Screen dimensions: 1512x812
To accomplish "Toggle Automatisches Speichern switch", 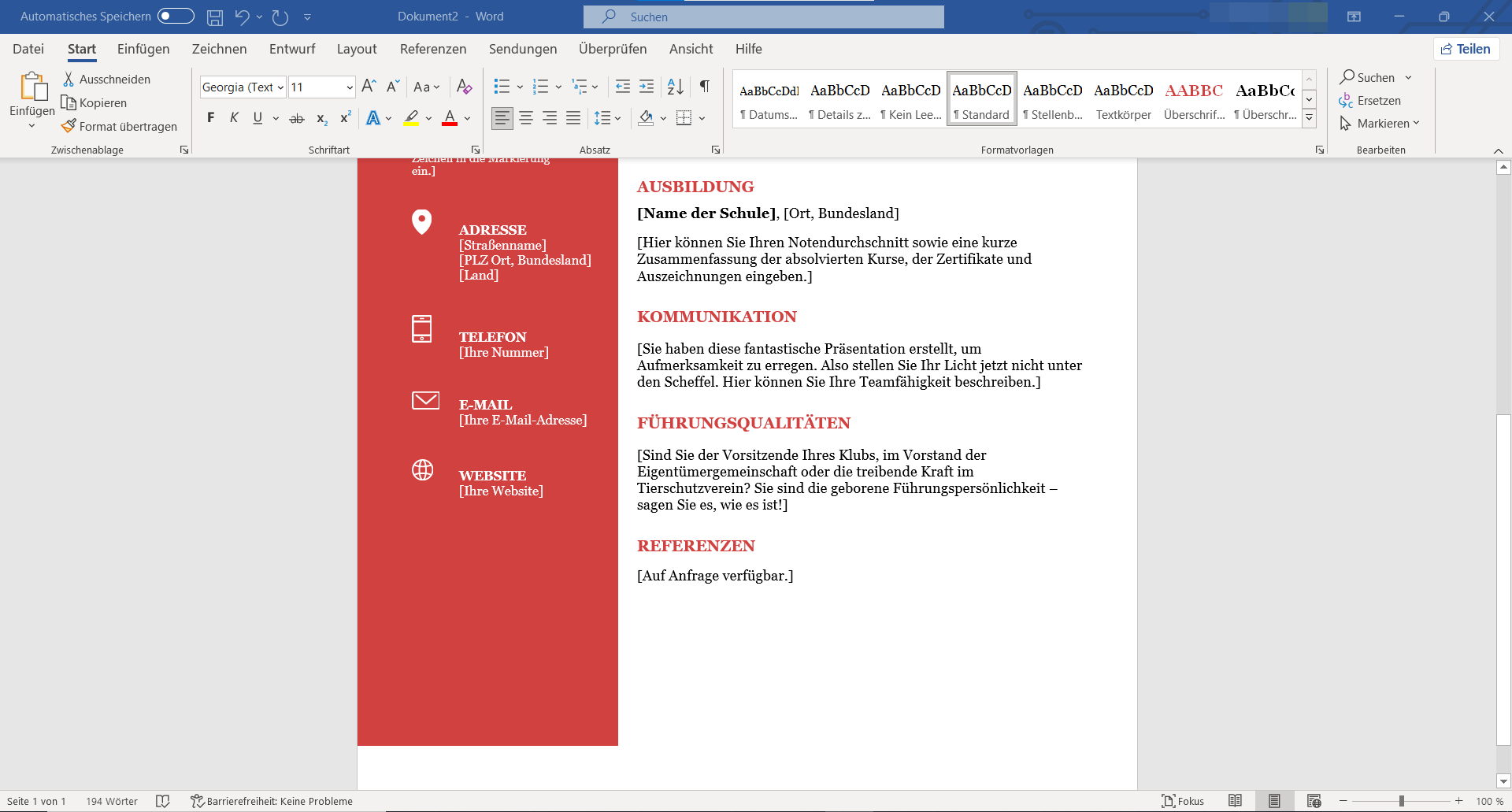I will (176, 16).
